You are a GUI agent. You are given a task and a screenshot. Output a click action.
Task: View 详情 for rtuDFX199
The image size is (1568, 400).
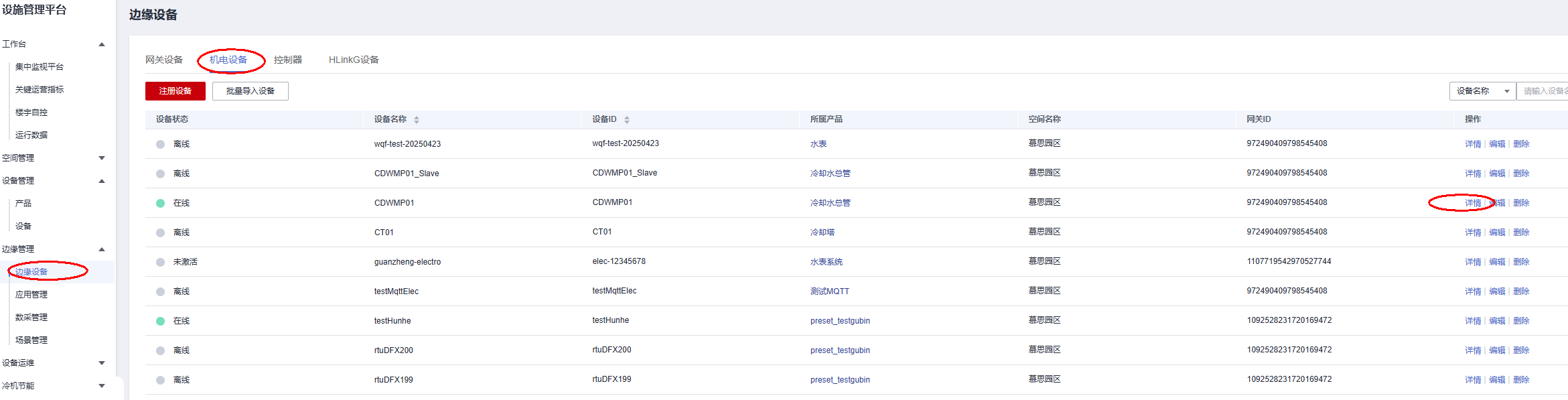tap(1473, 380)
